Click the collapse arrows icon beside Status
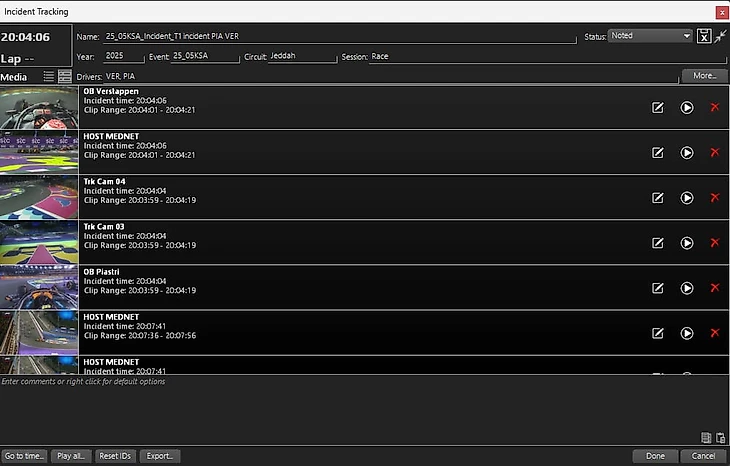 (x=720, y=36)
